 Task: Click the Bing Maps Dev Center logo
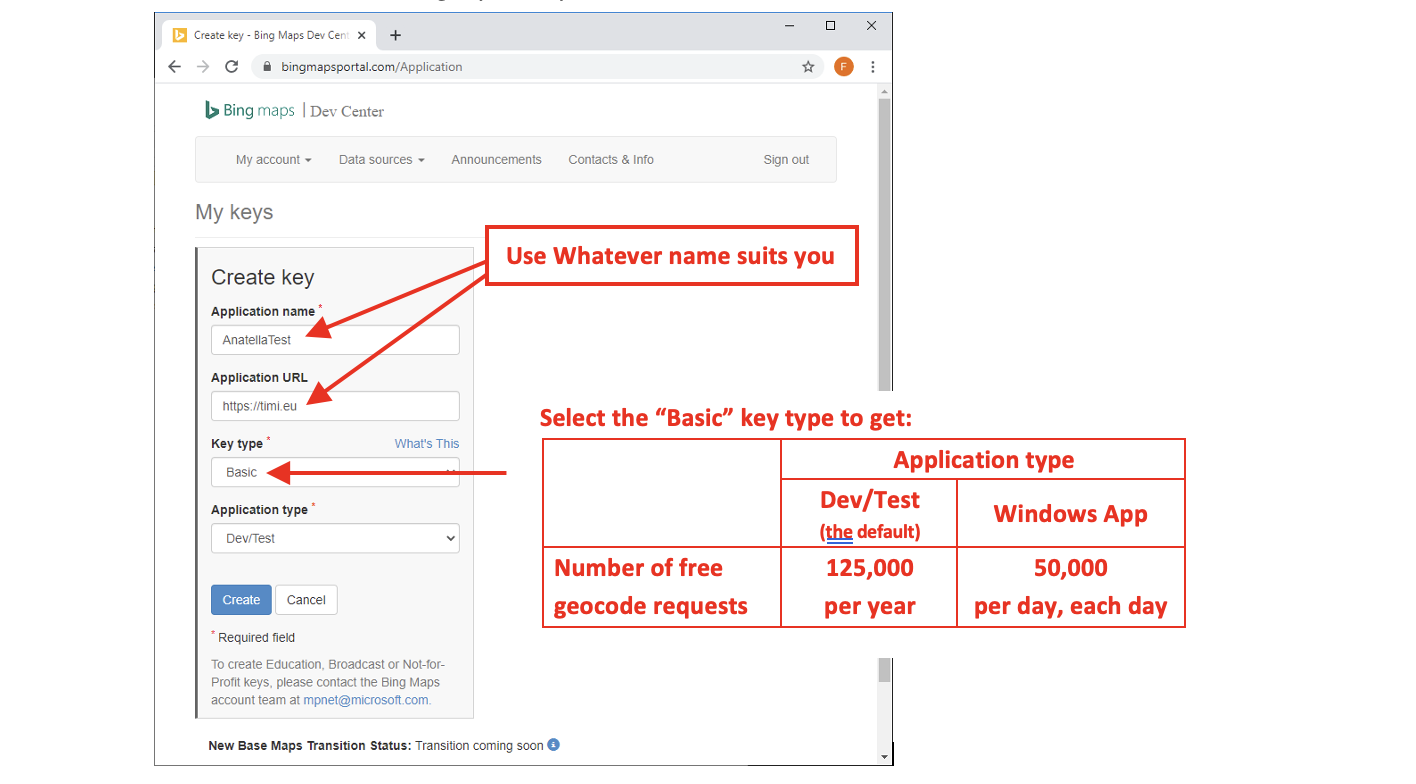[x=294, y=111]
